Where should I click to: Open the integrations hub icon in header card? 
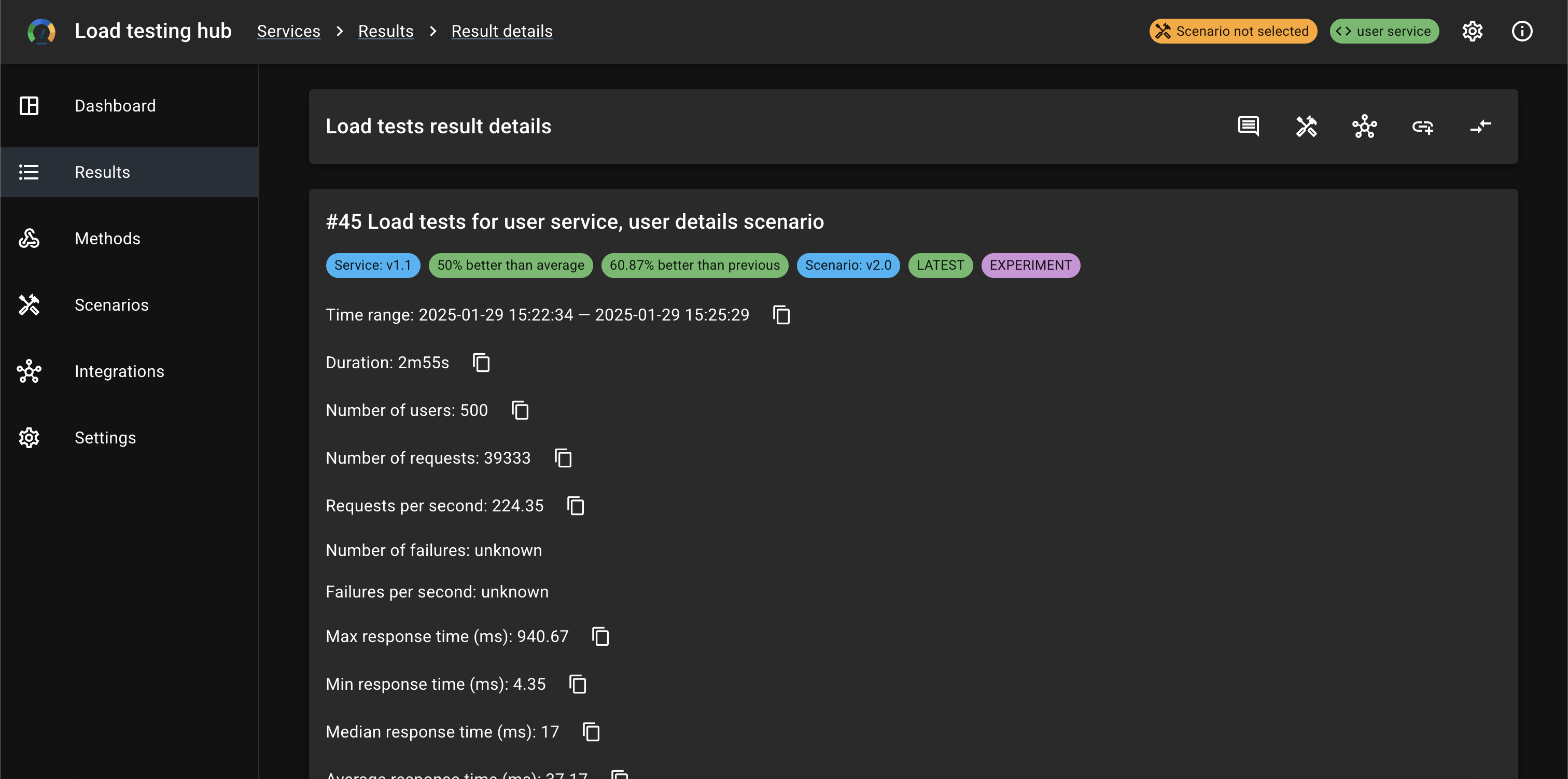(1364, 126)
